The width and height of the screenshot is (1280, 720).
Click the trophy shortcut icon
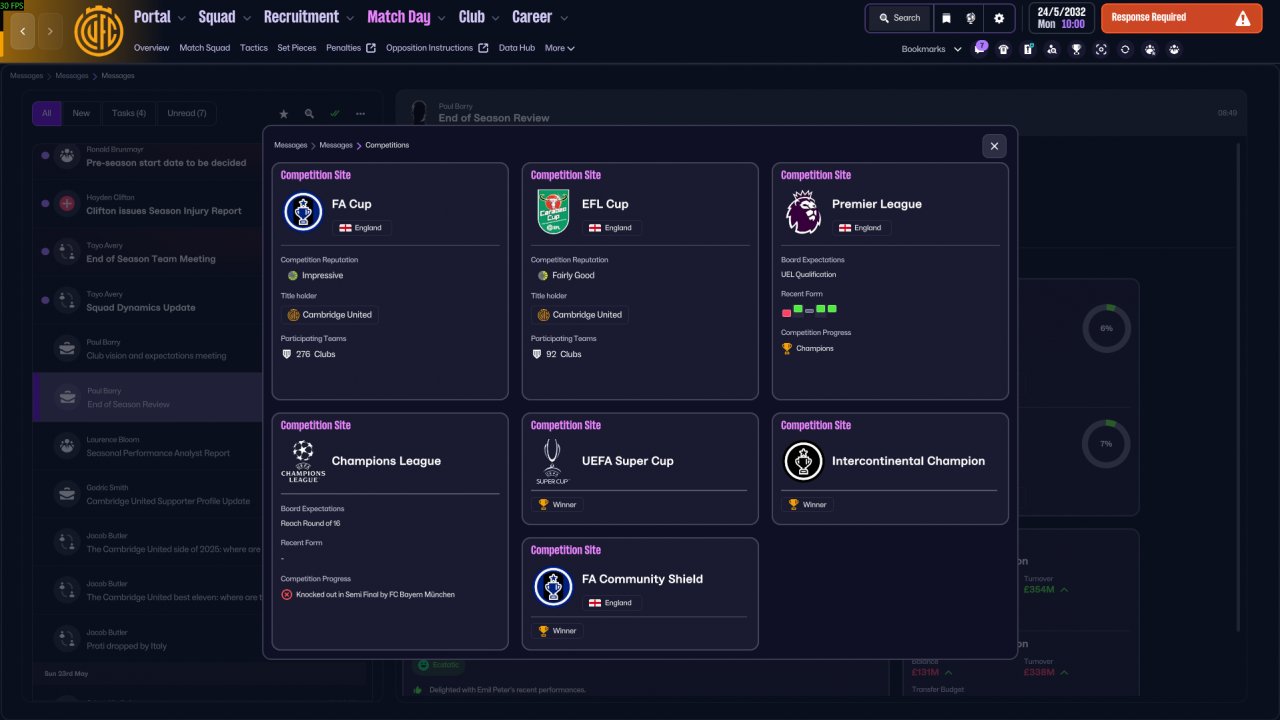1077,49
